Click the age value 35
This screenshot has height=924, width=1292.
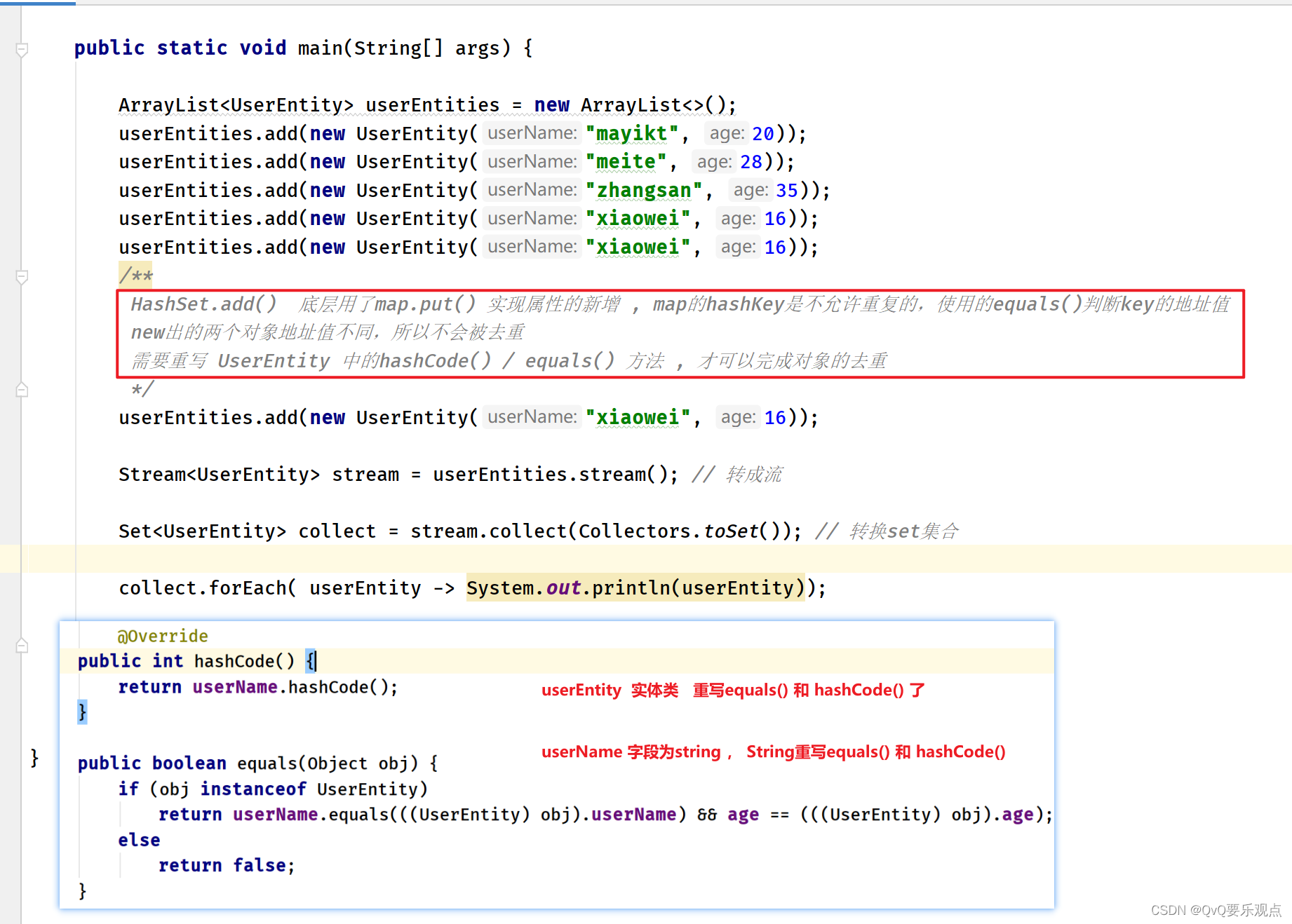coord(787,190)
